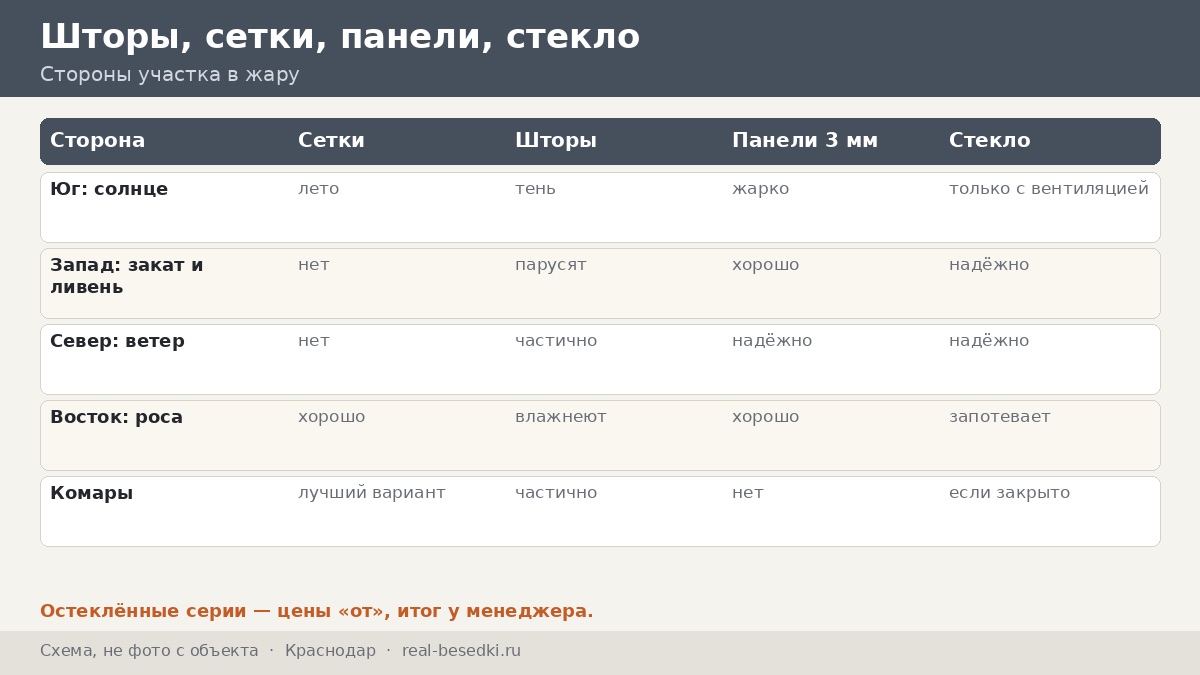Click "надёжно" under Панели in the Север row
Viewport: 1200px width, 675px height.
tap(772, 341)
